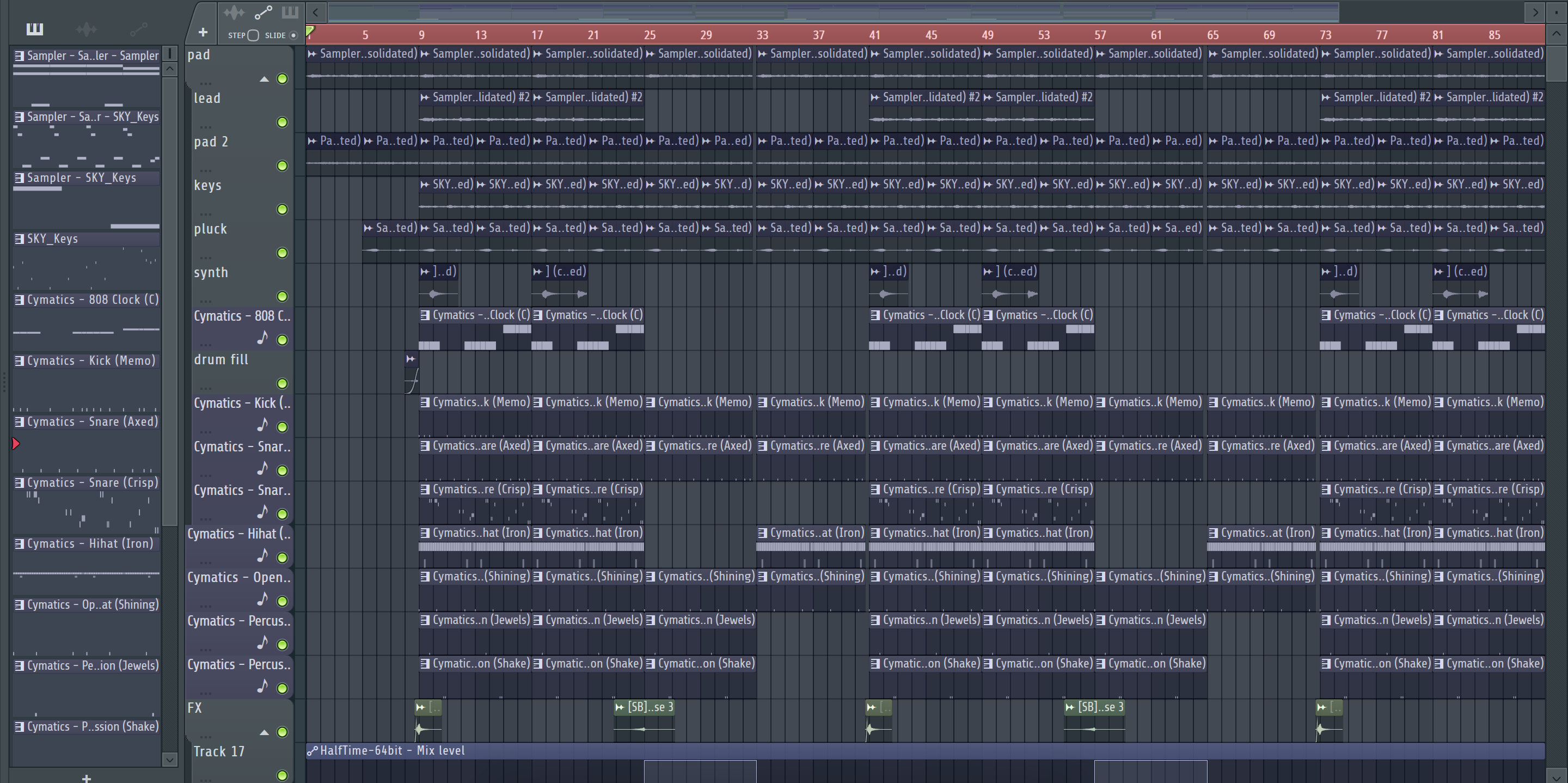1568x783 pixels.
Task: Click the drum fill automation clip icon
Action: [x=411, y=359]
